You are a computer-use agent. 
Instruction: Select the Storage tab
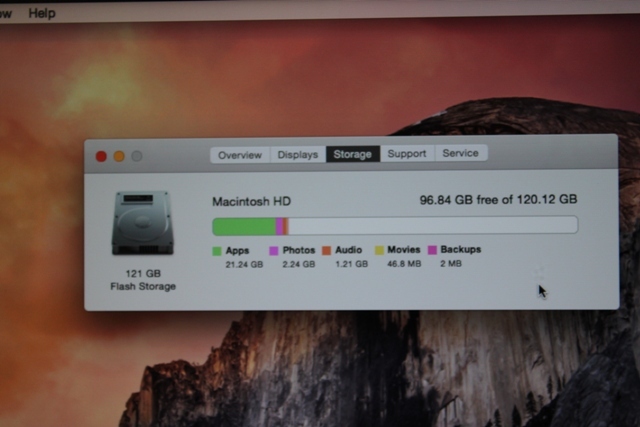pos(353,154)
